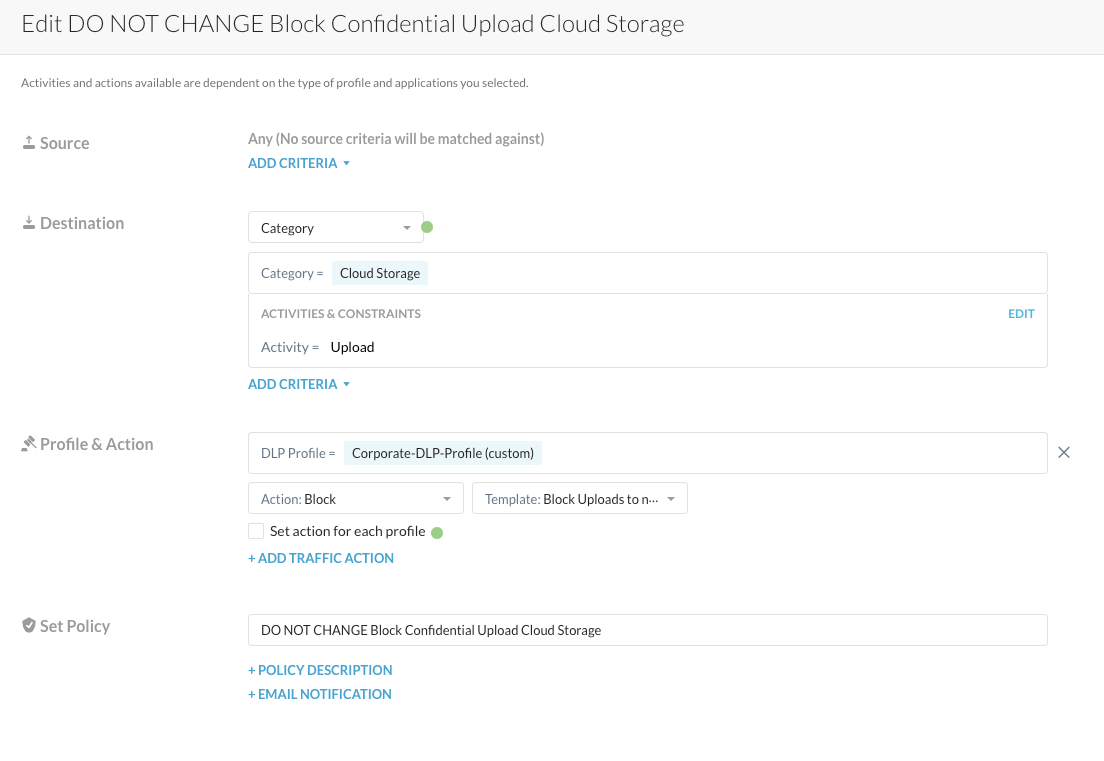1104x761 pixels.
Task: Click the Profile & Action gavel icon
Action: pyautogui.click(x=29, y=444)
